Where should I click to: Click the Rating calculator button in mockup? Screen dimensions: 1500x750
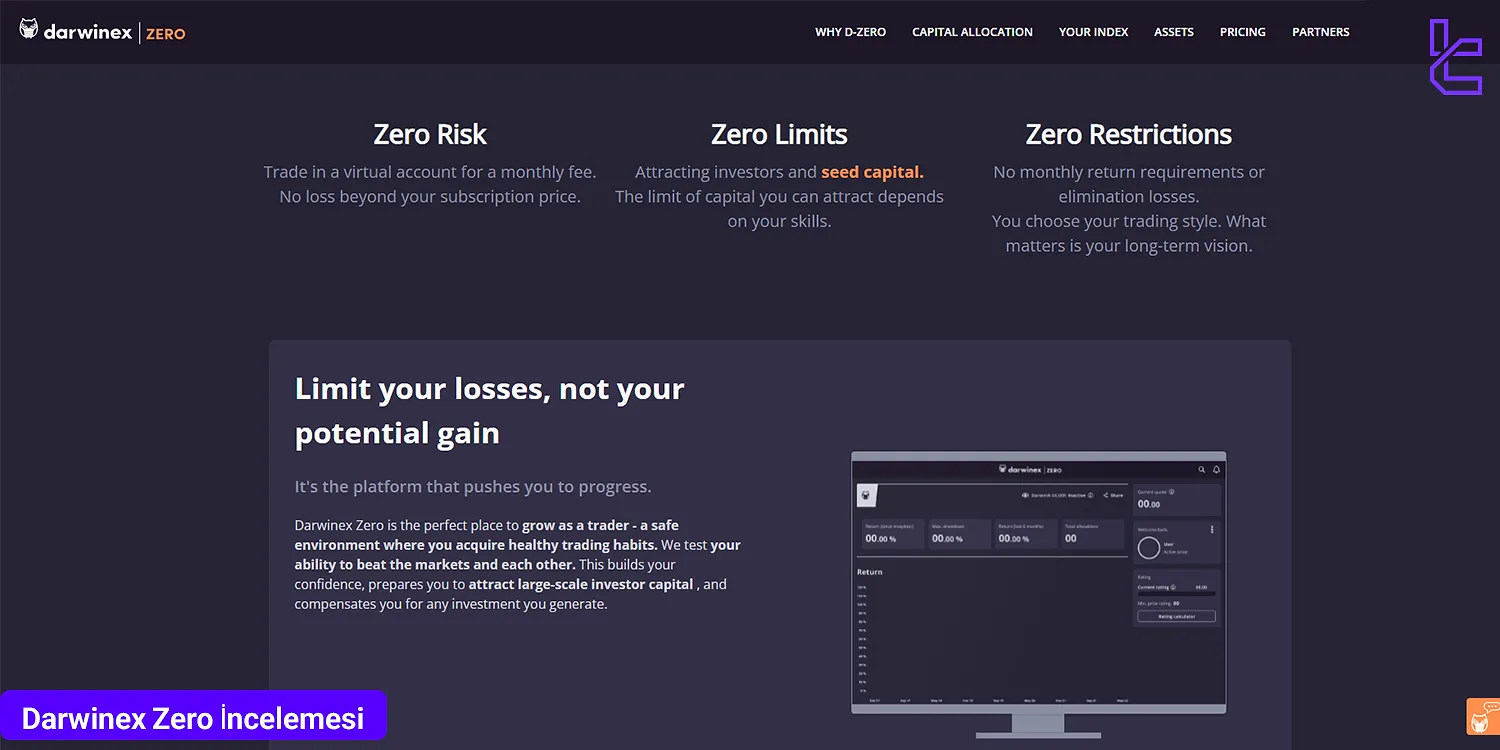click(1176, 616)
